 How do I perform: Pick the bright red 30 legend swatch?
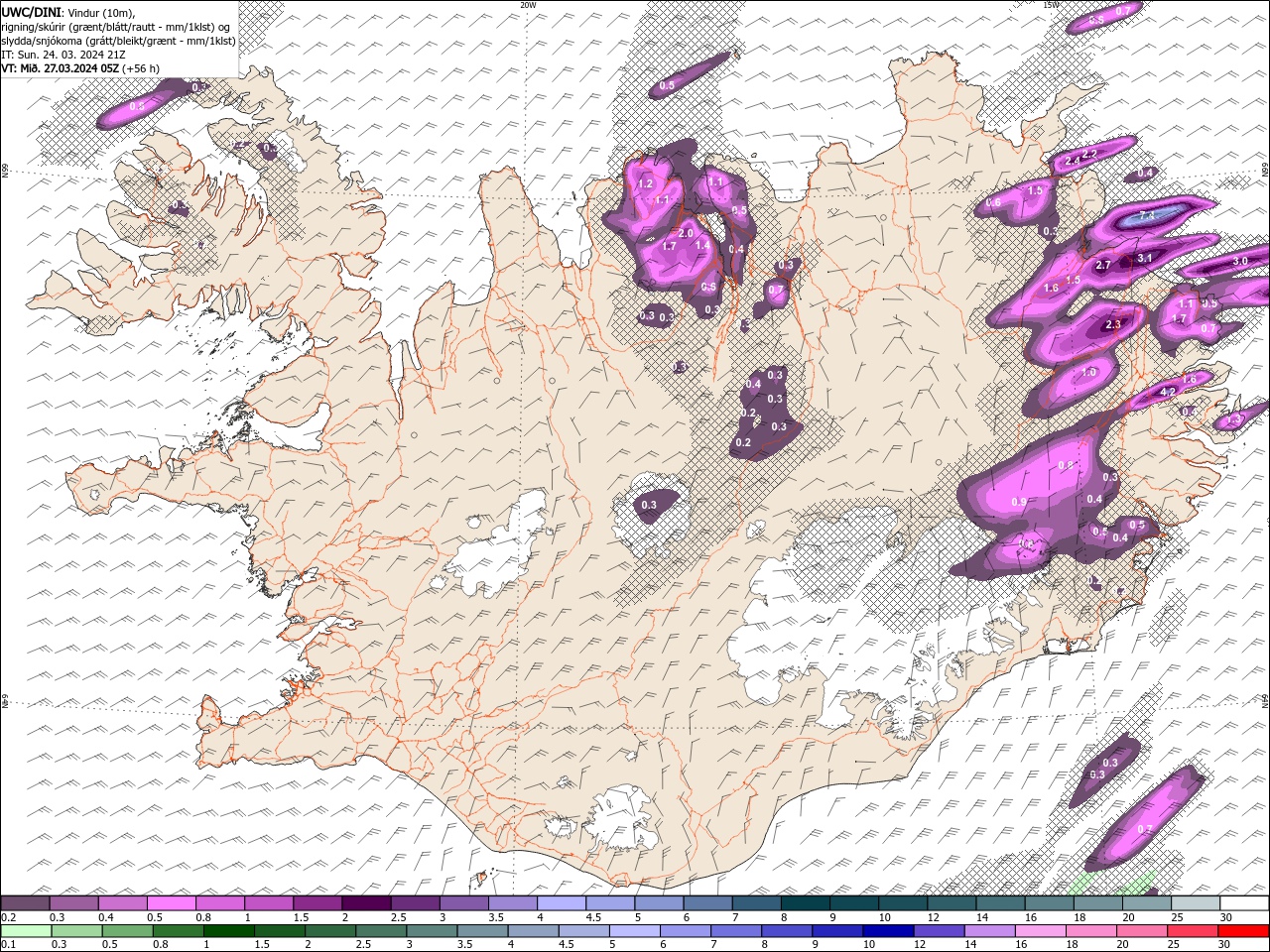click(x=1244, y=930)
